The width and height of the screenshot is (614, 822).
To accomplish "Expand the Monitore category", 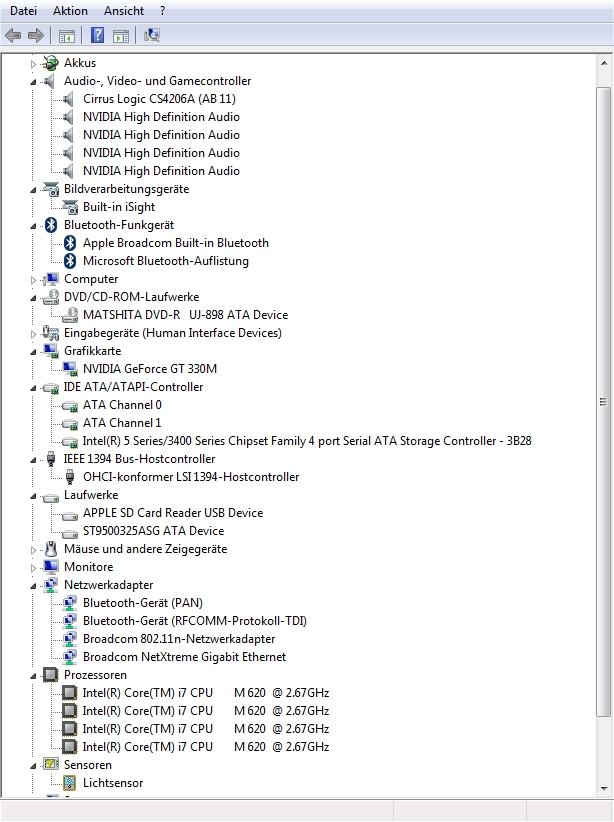I will point(33,567).
